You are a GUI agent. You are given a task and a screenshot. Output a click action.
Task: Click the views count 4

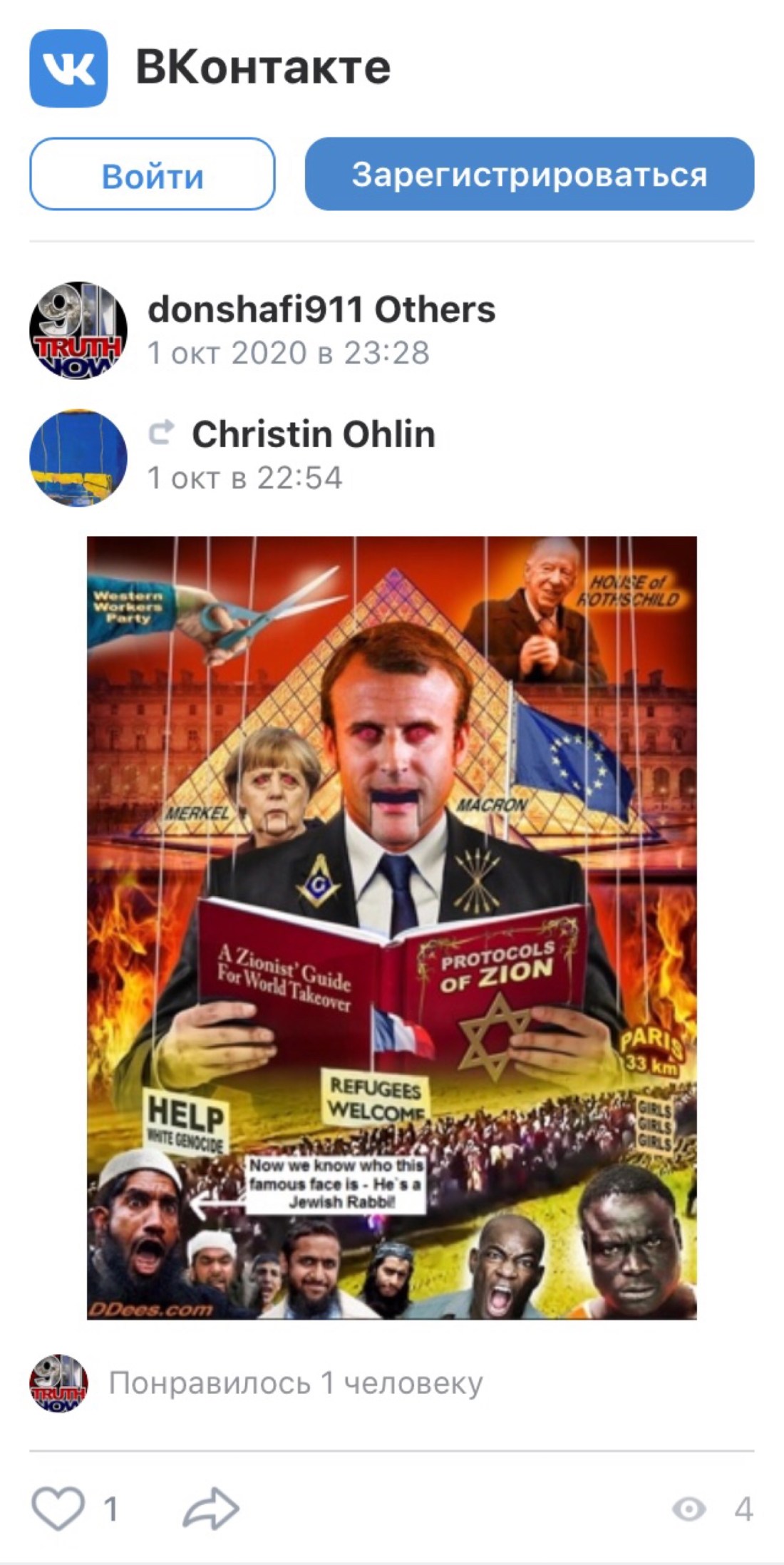(743, 1509)
